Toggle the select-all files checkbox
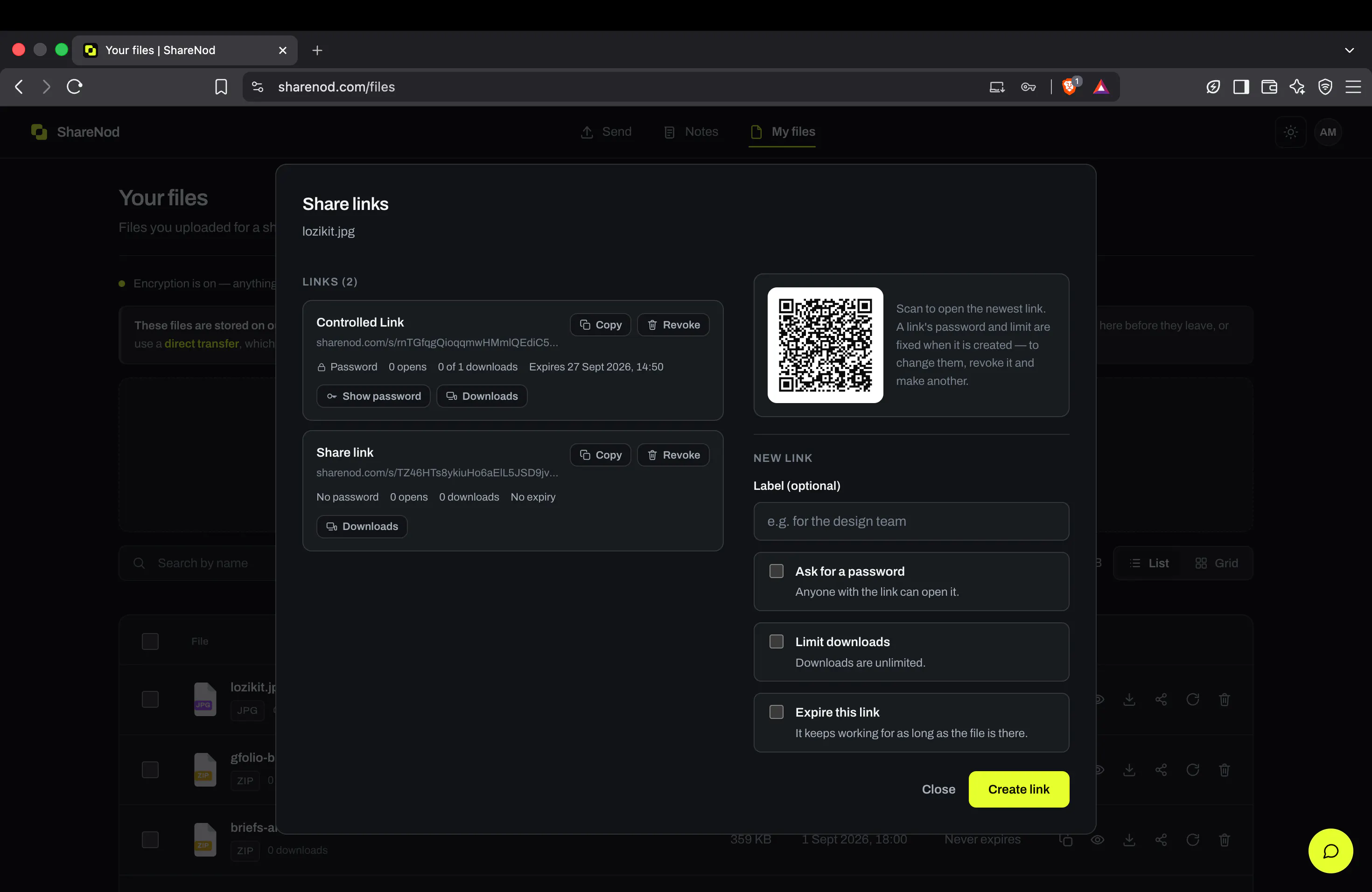The image size is (1372, 892). 150,641
